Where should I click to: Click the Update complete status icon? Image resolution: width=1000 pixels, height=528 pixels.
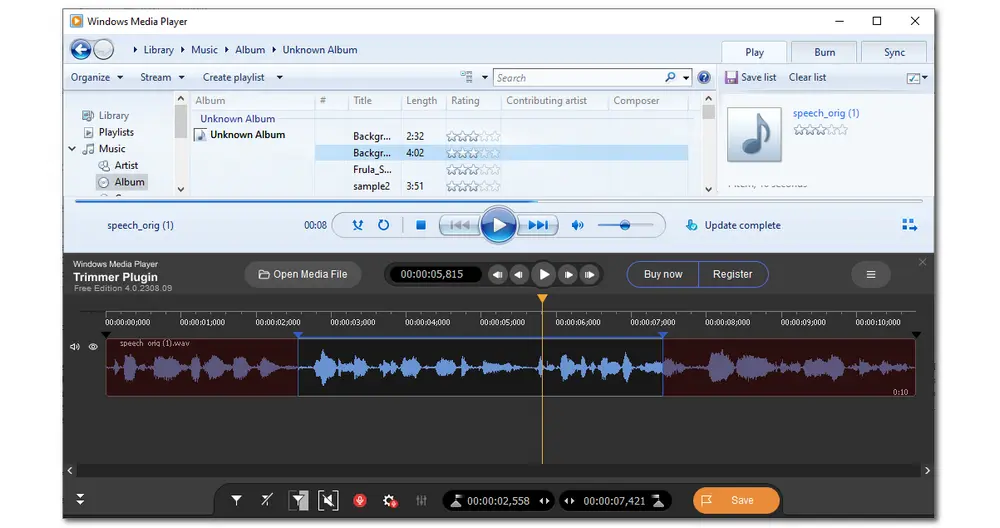click(x=691, y=225)
